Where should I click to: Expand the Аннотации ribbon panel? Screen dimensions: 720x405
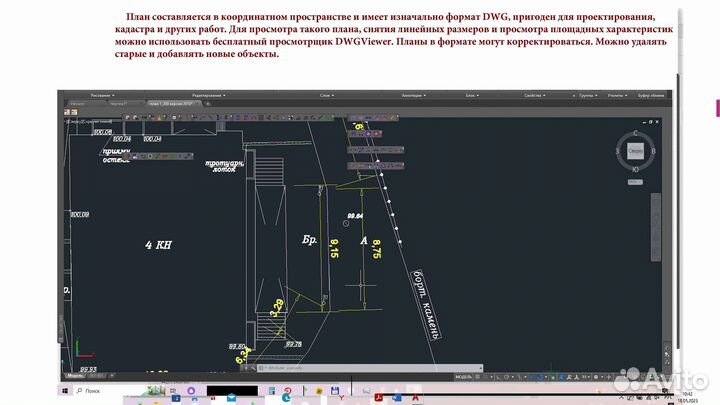tap(413, 96)
